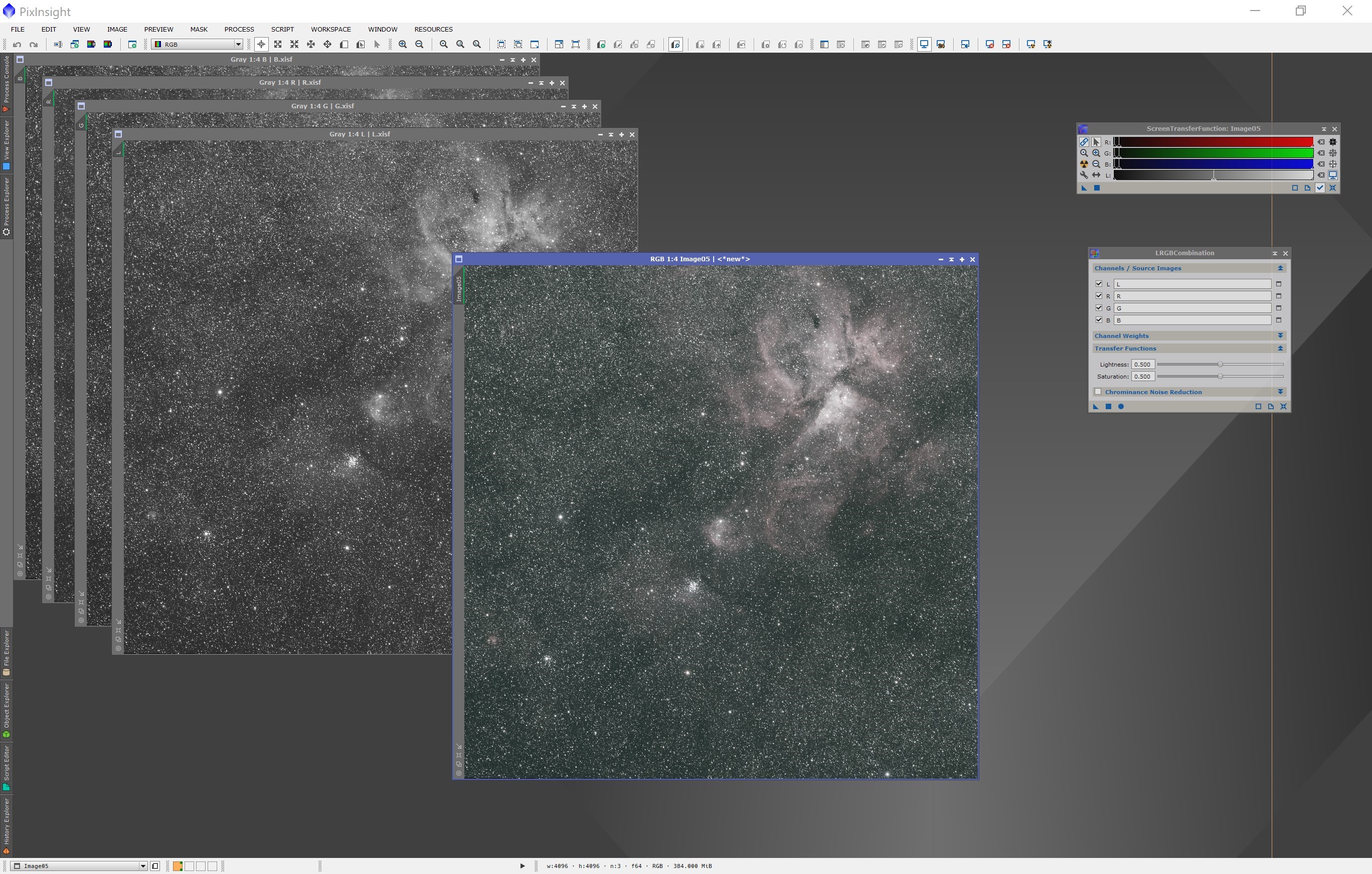Click the R source image name field
The image size is (1372, 874).
pos(1192,296)
